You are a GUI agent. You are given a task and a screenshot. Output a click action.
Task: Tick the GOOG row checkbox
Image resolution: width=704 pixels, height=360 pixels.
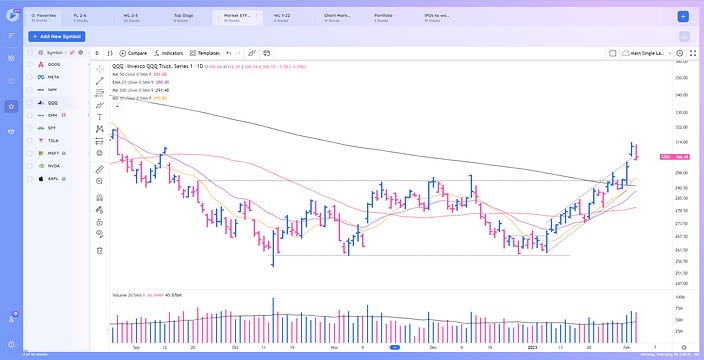(30, 64)
